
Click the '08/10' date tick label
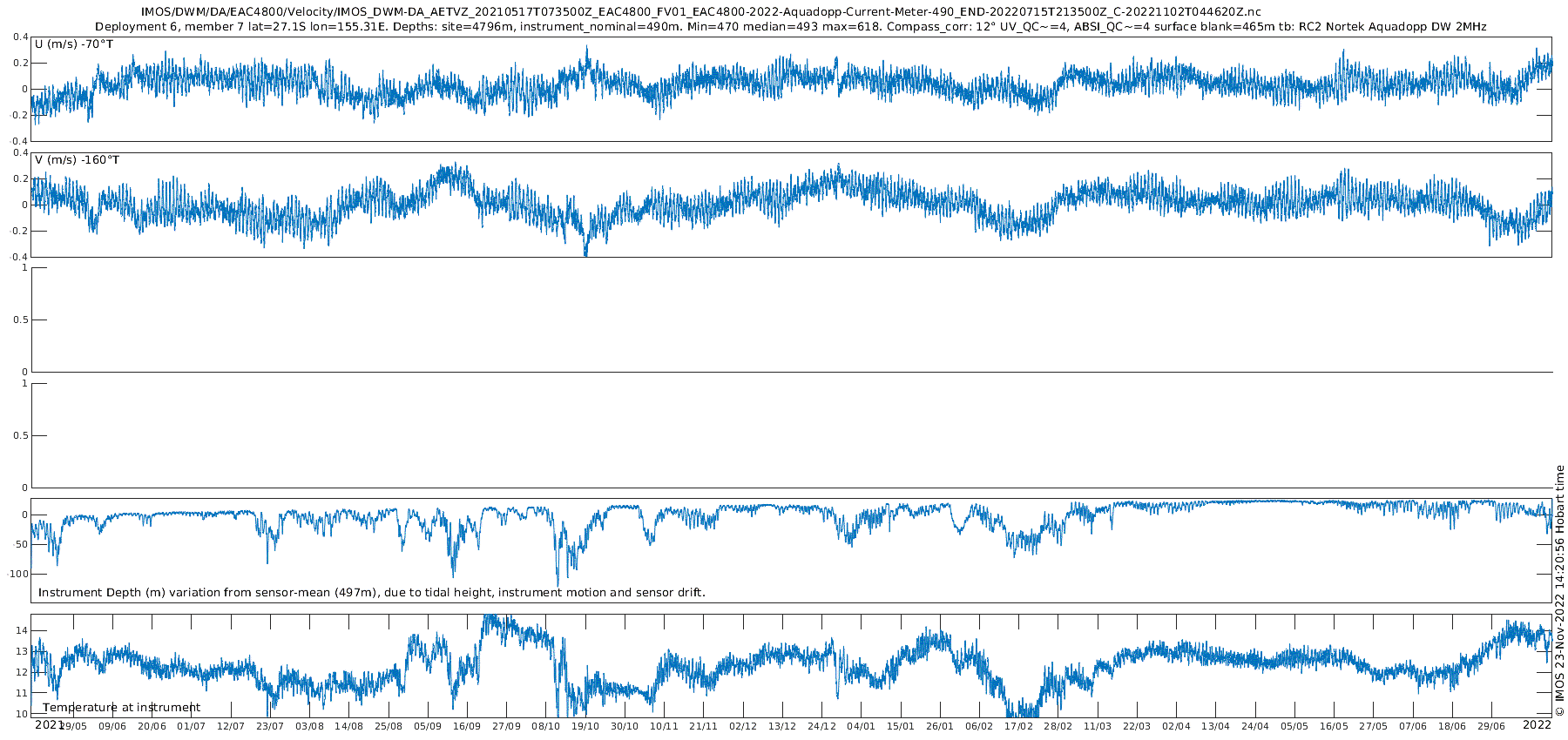(x=545, y=726)
